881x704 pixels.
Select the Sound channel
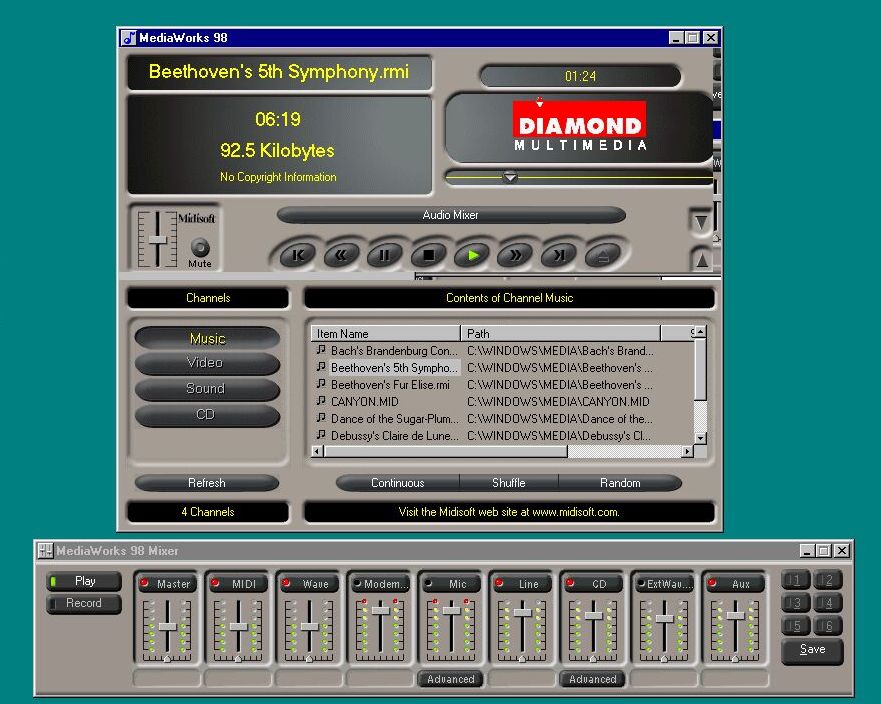pos(207,389)
